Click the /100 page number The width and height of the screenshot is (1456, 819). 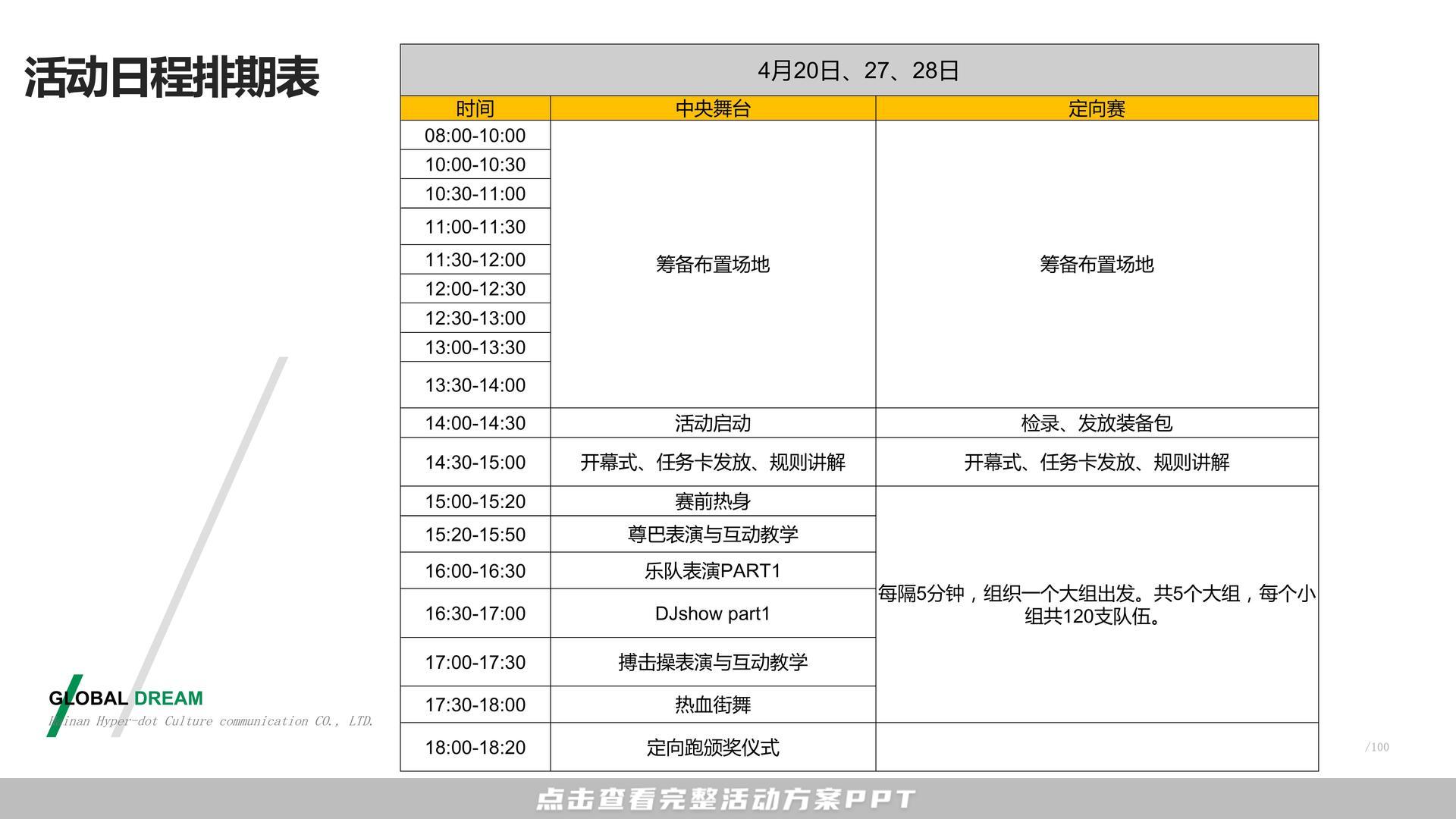[x=1377, y=747]
